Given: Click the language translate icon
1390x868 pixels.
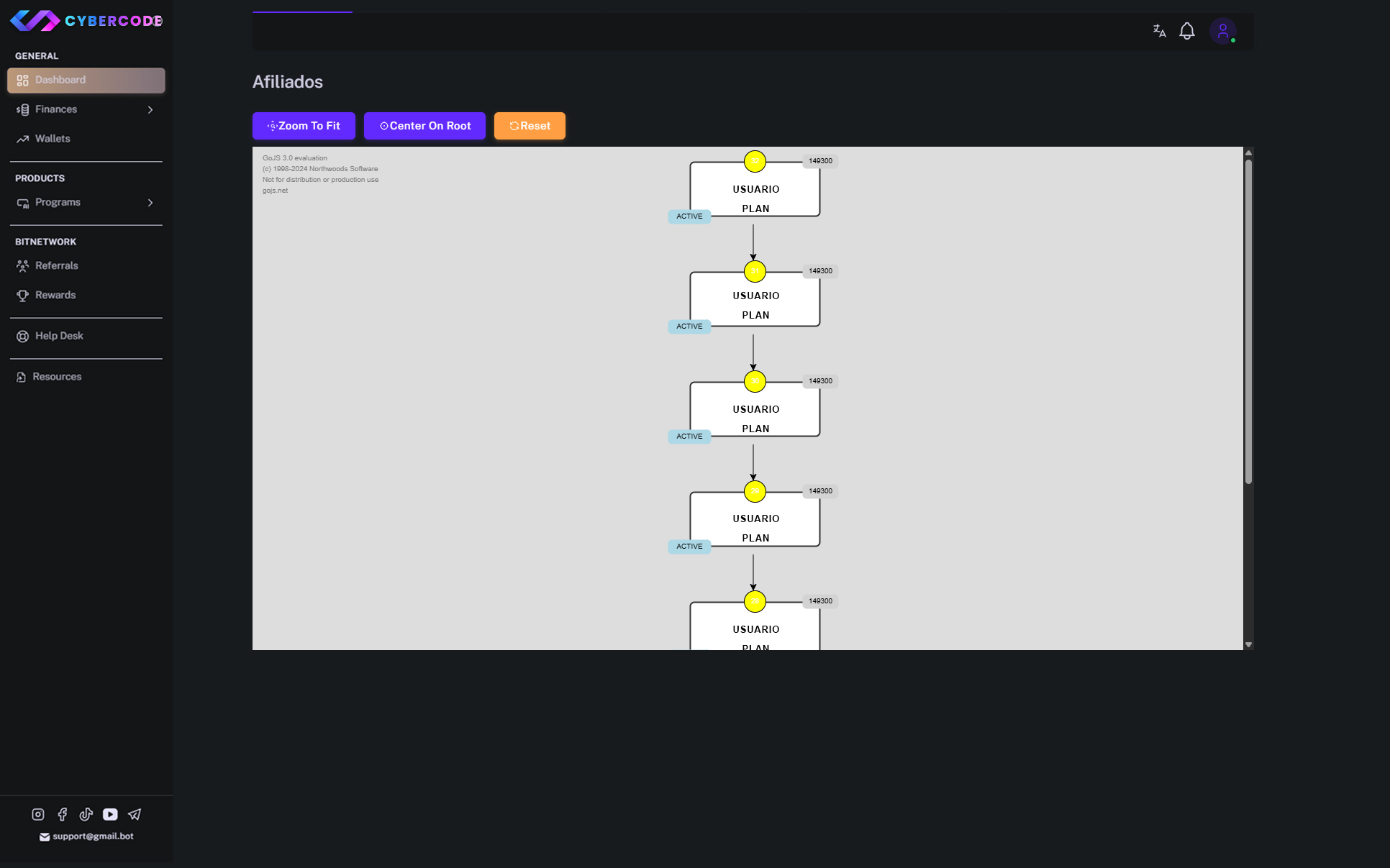Looking at the screenshot, I should 1159,31.
